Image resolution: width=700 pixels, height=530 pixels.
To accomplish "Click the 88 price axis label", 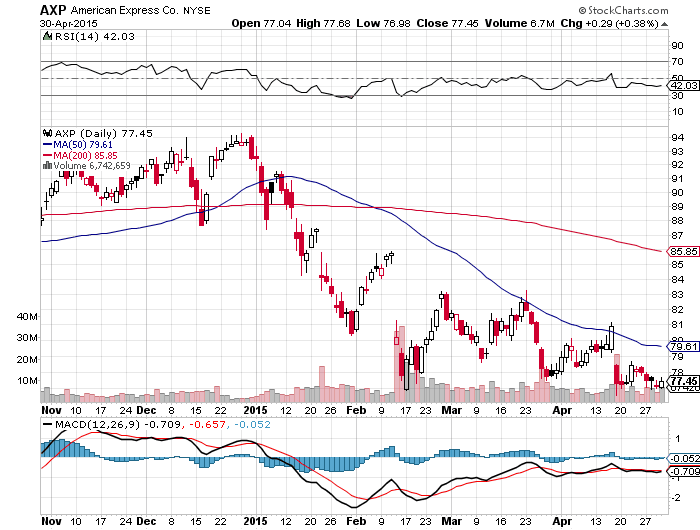I will tap(677, 221).
